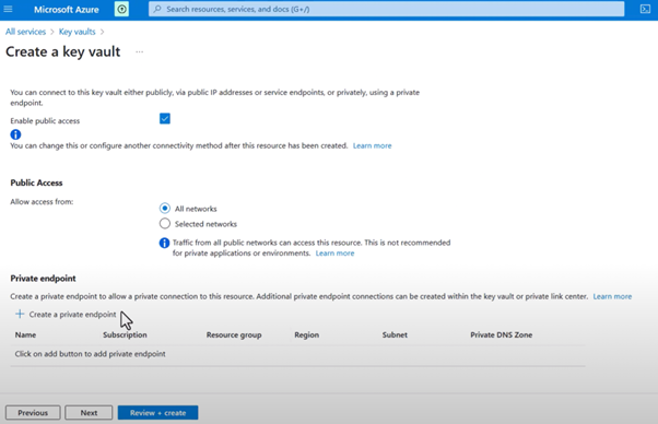Click the Resource group column header

pyautogui.click(x=234, y=335)
